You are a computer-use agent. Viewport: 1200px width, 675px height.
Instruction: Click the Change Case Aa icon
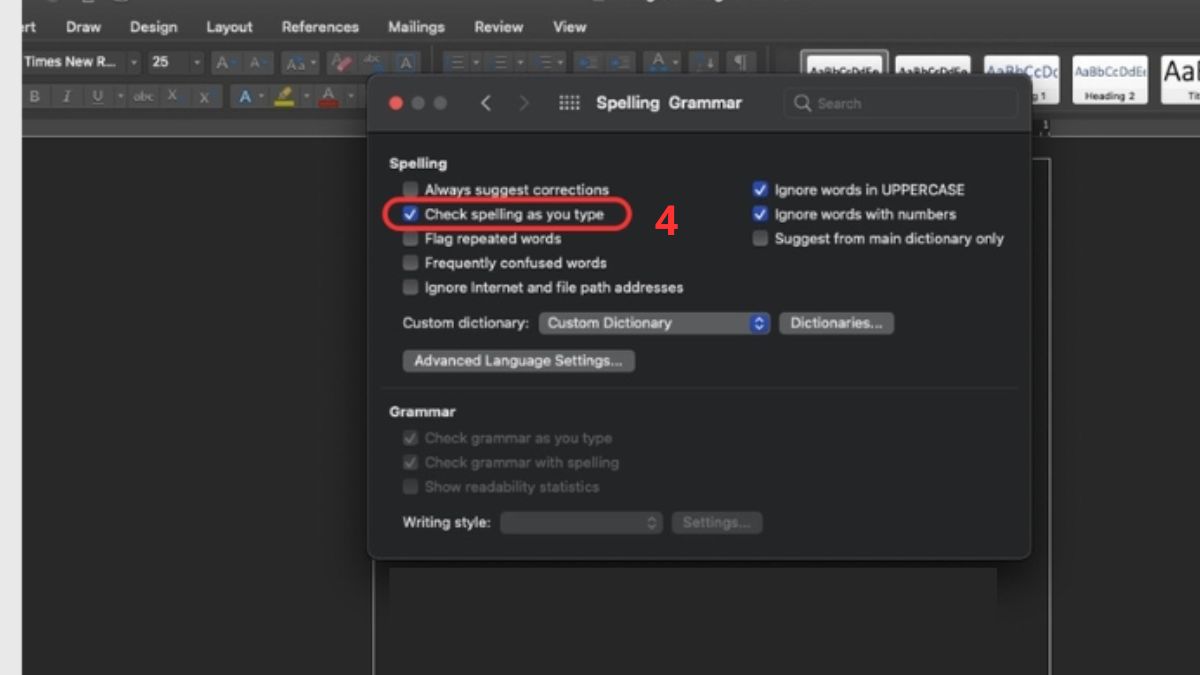[296, 63]
